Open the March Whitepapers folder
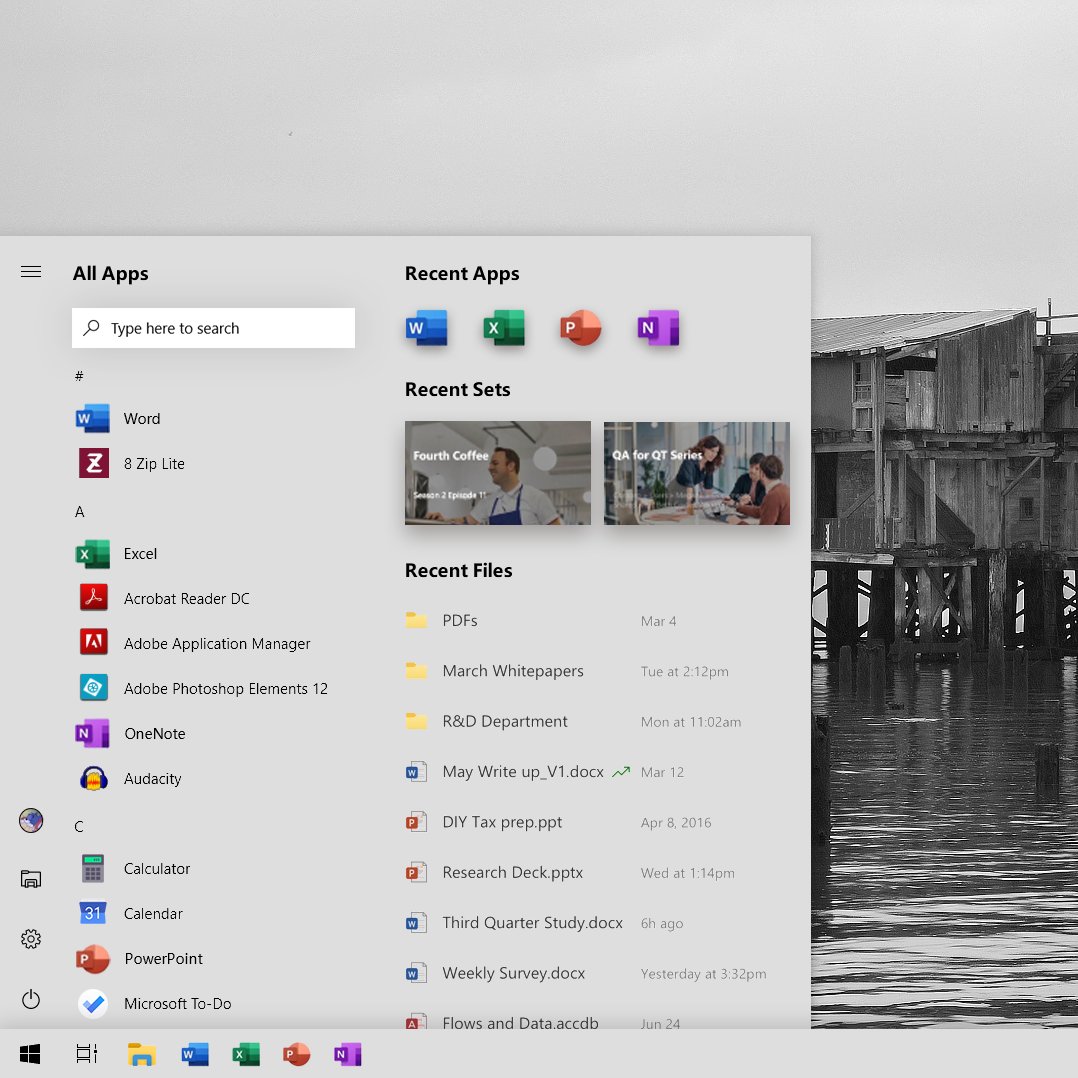This screenshot has width=1078, height=1078. [x=513, y=671]
